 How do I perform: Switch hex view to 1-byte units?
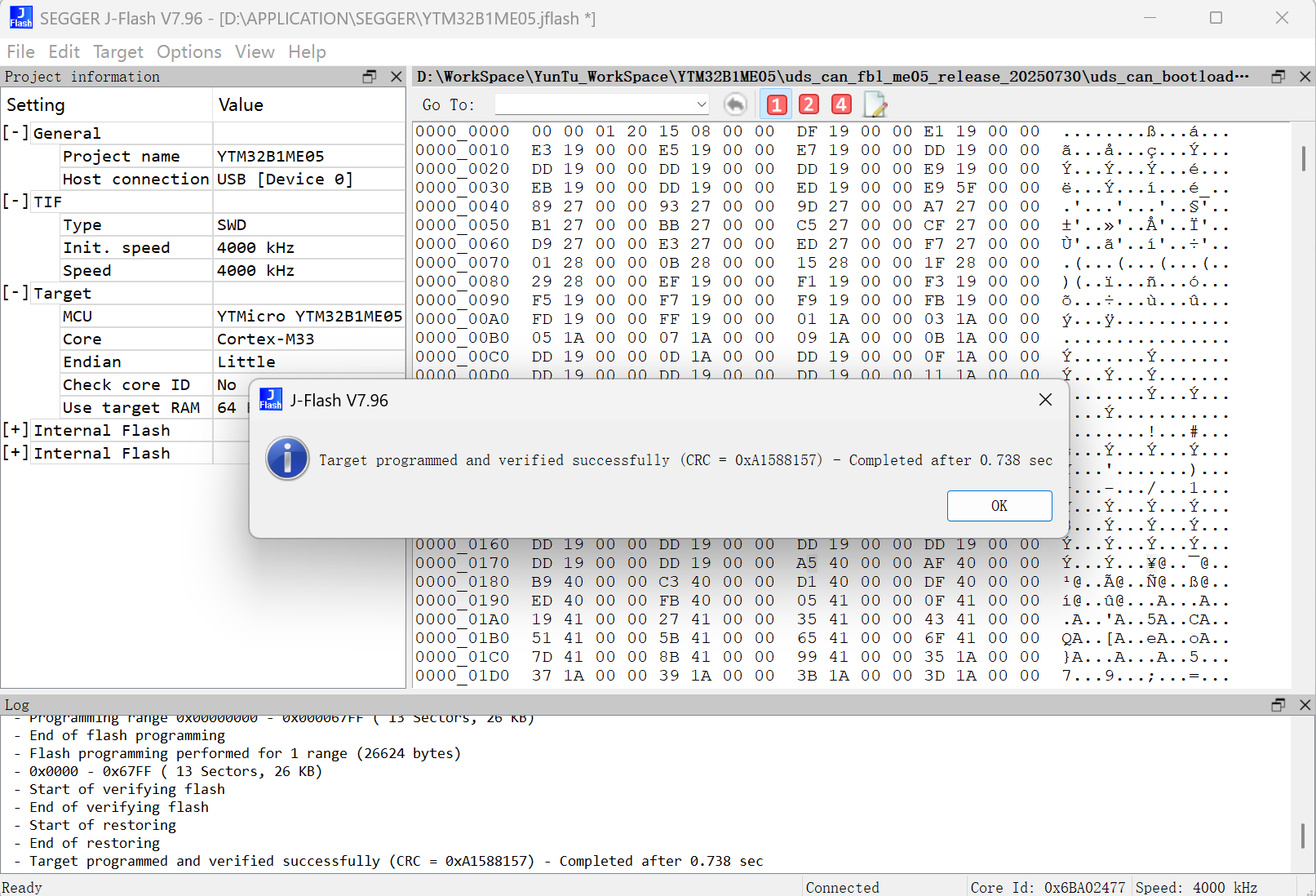(x=777, y=104)
